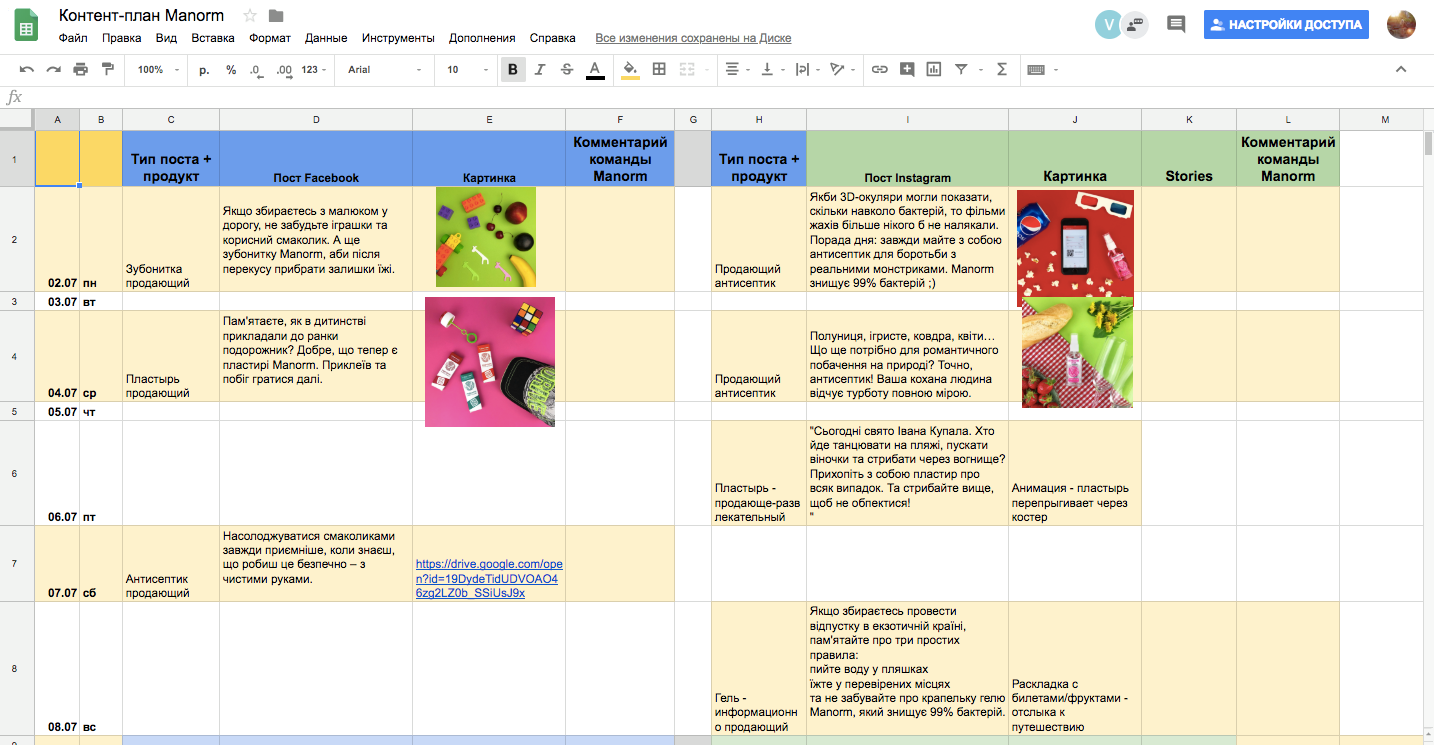
Task: Create a filter with funnel icon
Action: (x=961, y=69)
